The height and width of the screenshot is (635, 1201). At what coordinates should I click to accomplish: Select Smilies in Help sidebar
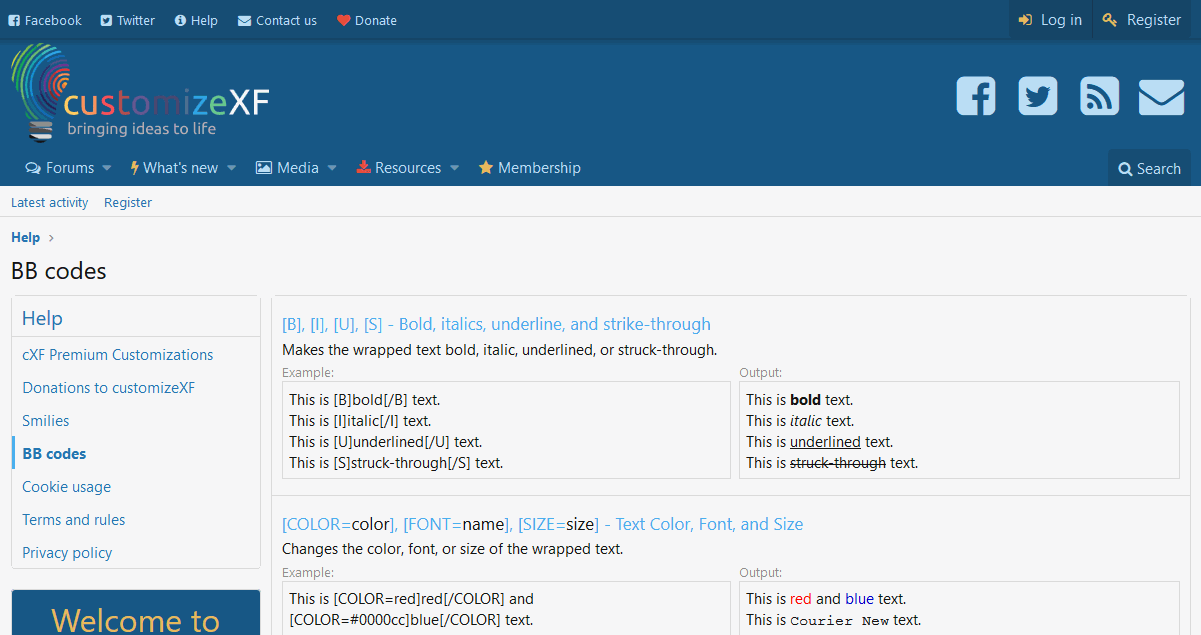(46, 421)
